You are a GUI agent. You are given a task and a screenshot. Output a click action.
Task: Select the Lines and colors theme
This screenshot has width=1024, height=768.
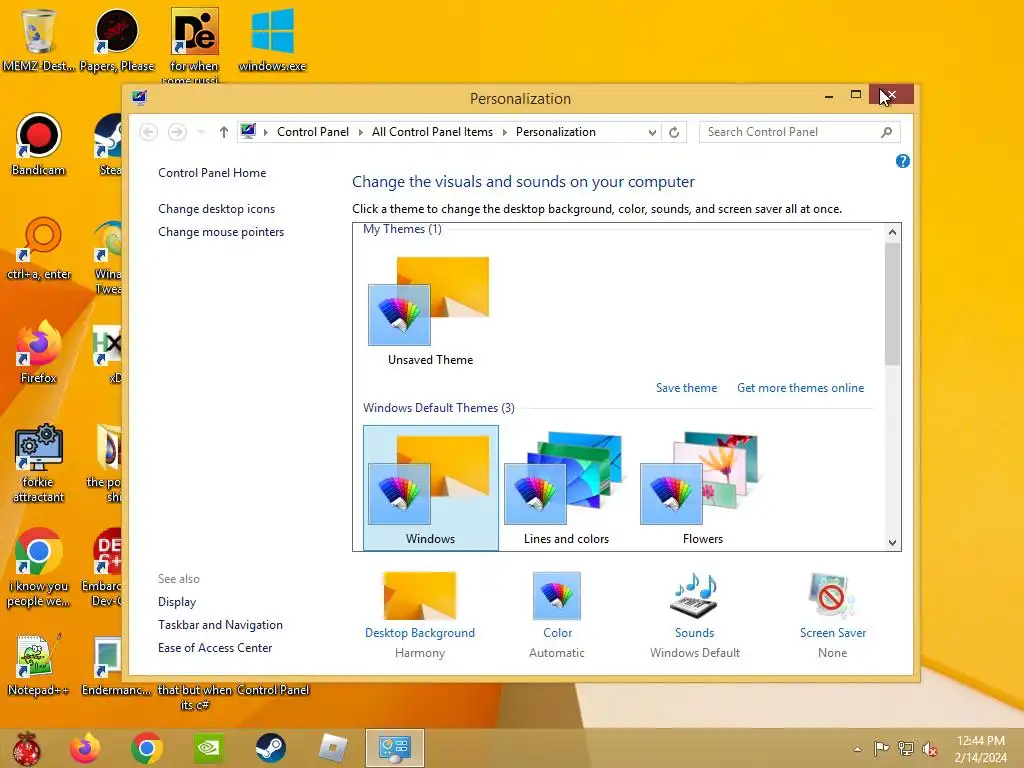[x=566, y=488]
